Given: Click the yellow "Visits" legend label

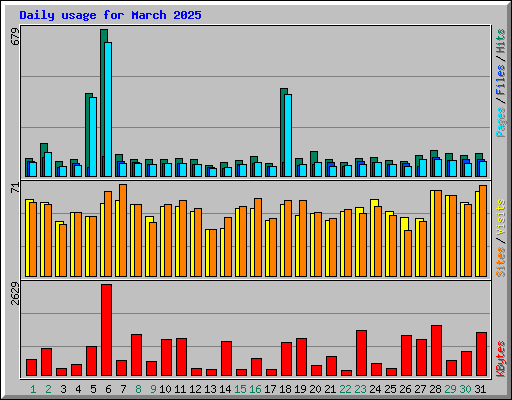Looking at the screenshot, I should (501, 218).
